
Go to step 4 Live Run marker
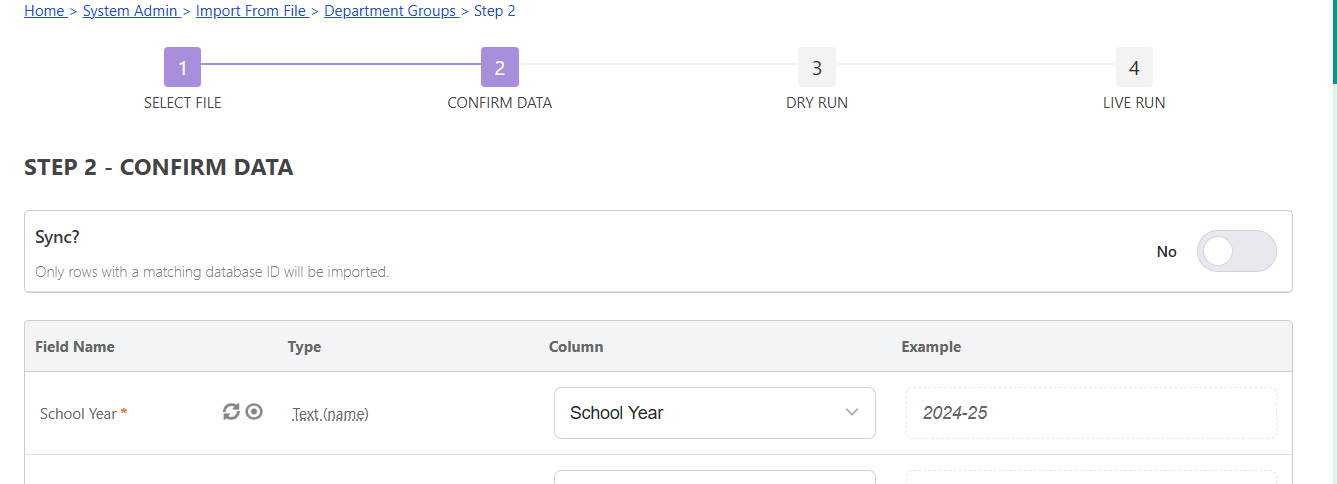coord(1134,67)
